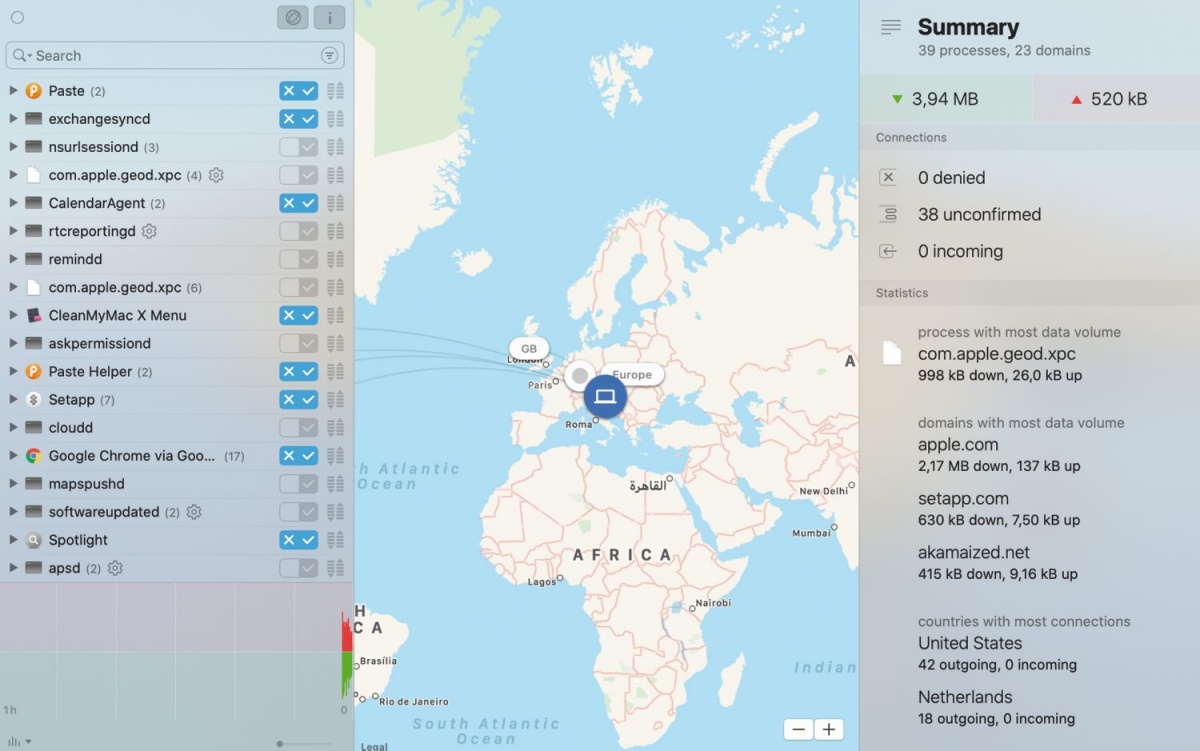This screenshot has height=751, width=1200.
Task: Click the GB label on the map
Action: (x=529, y=349)
